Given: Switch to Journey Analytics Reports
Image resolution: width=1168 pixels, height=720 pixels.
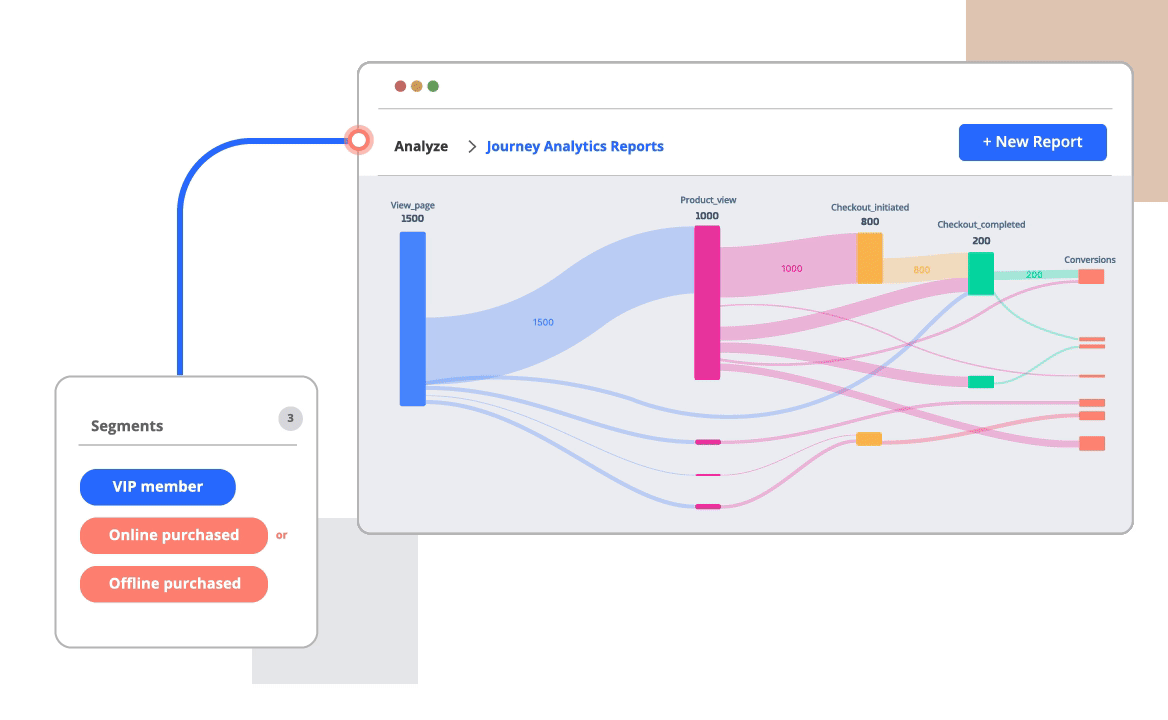Looking at the screenshot, I should click(574, 146).
